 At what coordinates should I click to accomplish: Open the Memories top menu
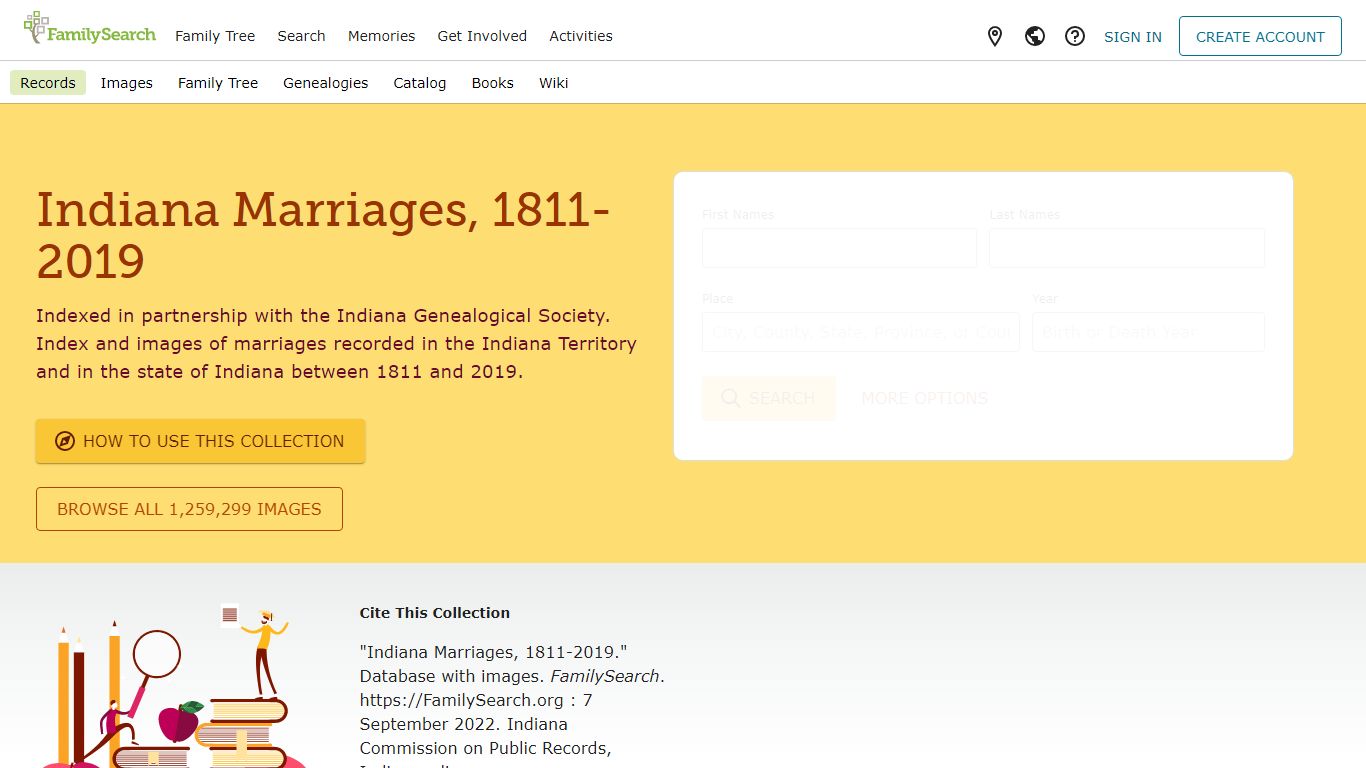[381, 36]
